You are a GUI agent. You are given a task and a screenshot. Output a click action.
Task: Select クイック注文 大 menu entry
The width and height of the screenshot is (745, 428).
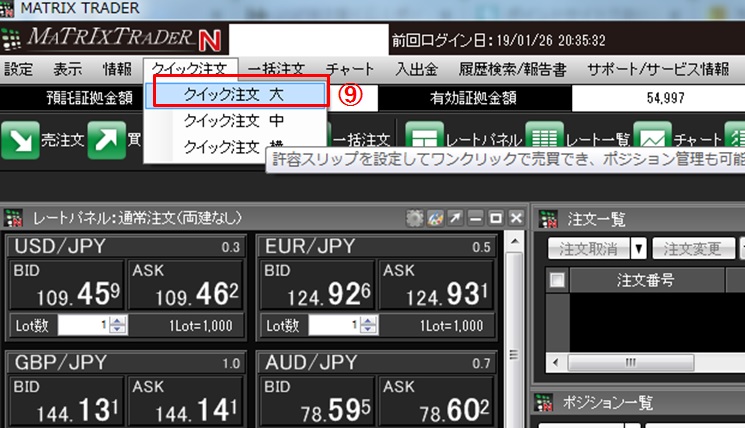[236, 95]
